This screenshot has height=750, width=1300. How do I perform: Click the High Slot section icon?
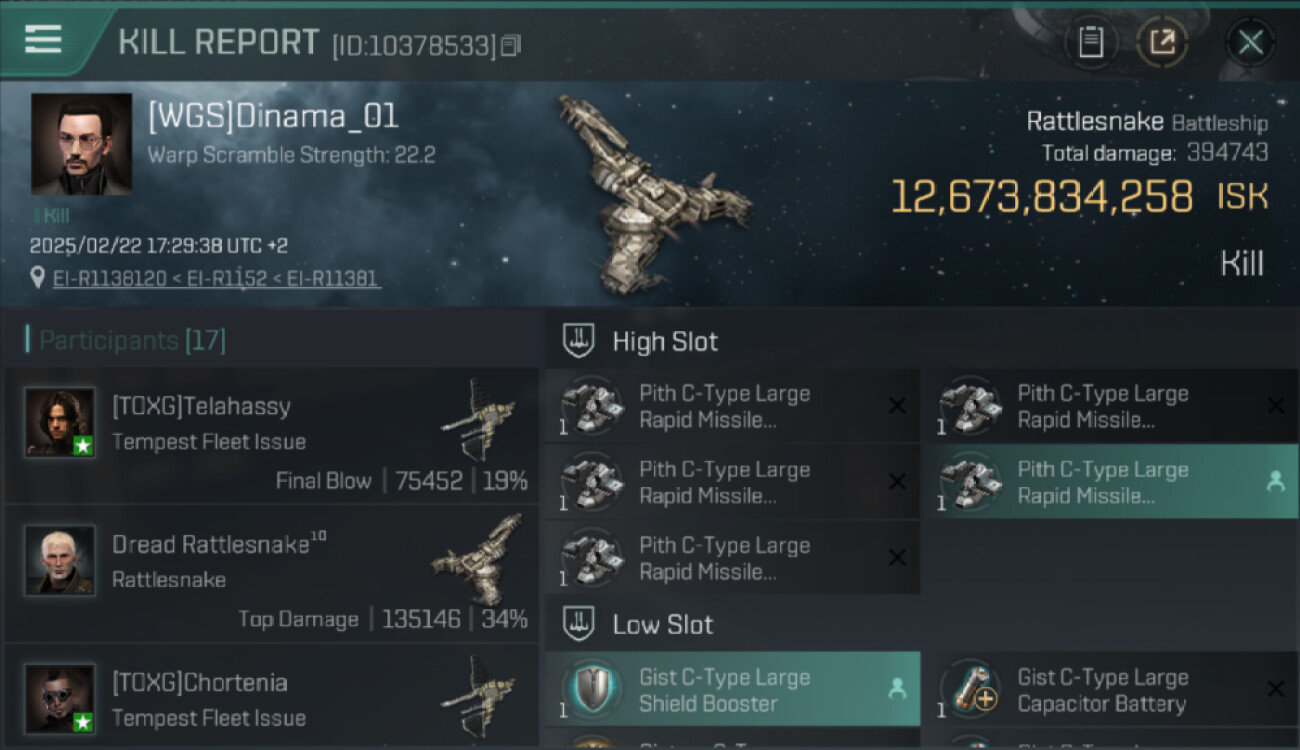[x=579, y=341]
